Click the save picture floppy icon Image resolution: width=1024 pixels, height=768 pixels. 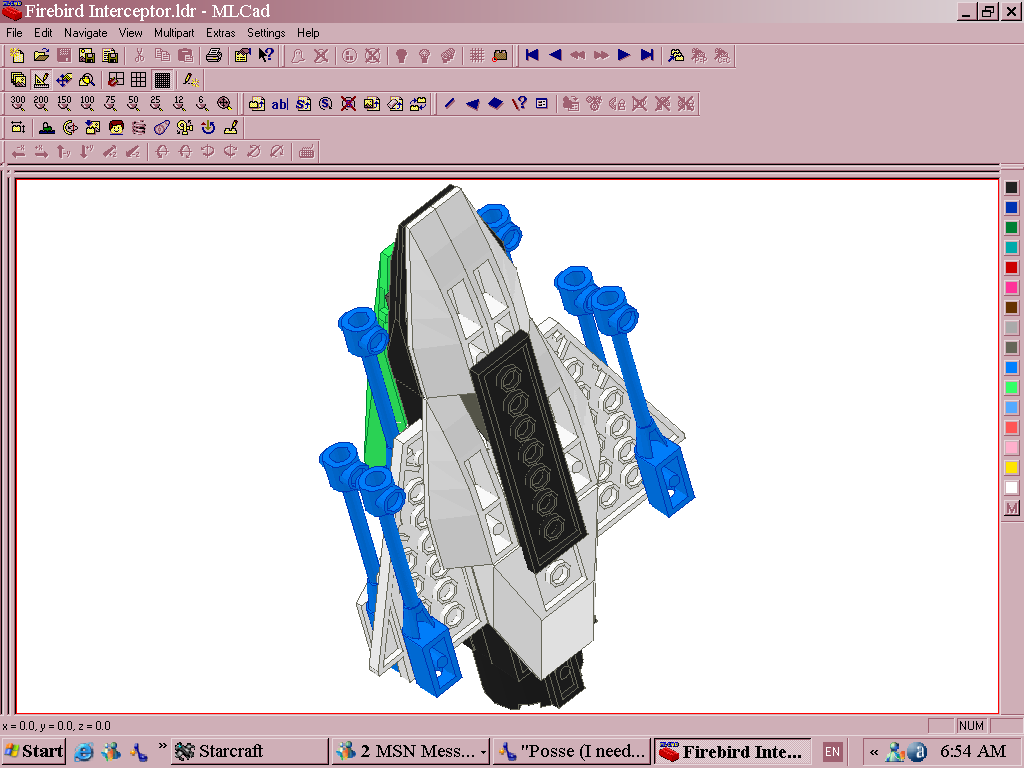(87, 56)
